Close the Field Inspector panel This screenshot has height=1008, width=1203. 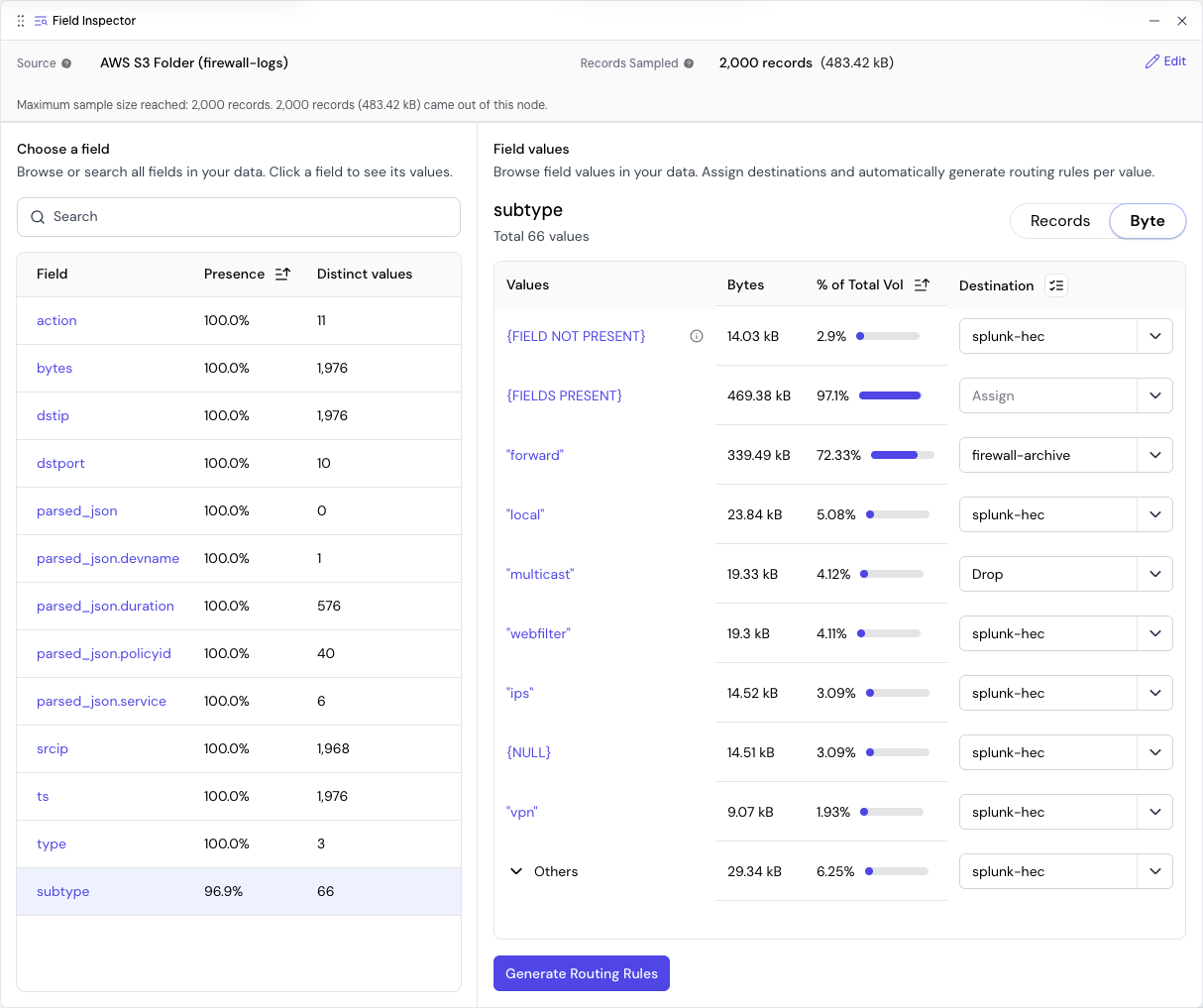(x=1182, y=21)
